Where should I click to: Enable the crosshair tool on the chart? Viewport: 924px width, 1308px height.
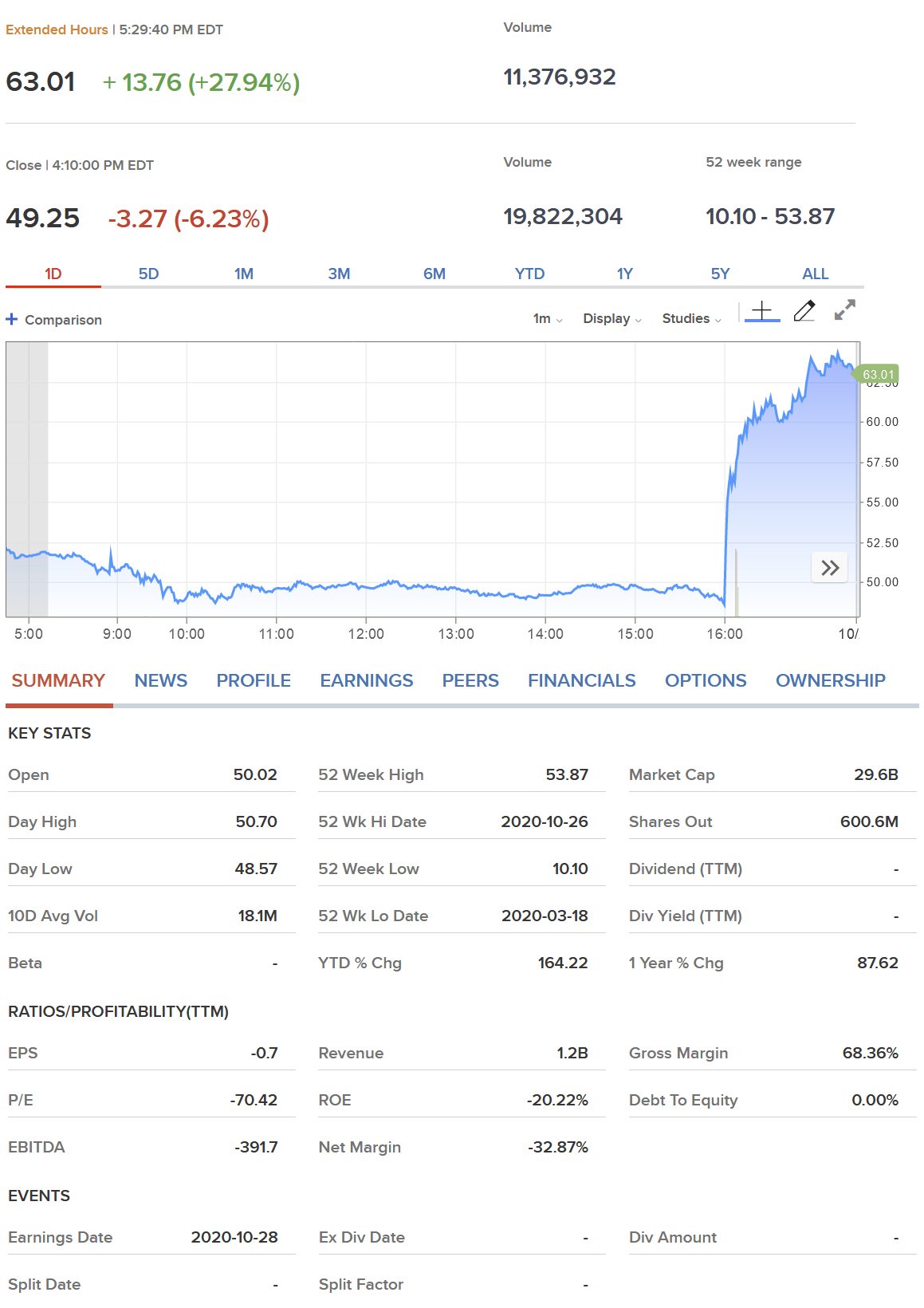pyautogui.click(x=761, y=311)
